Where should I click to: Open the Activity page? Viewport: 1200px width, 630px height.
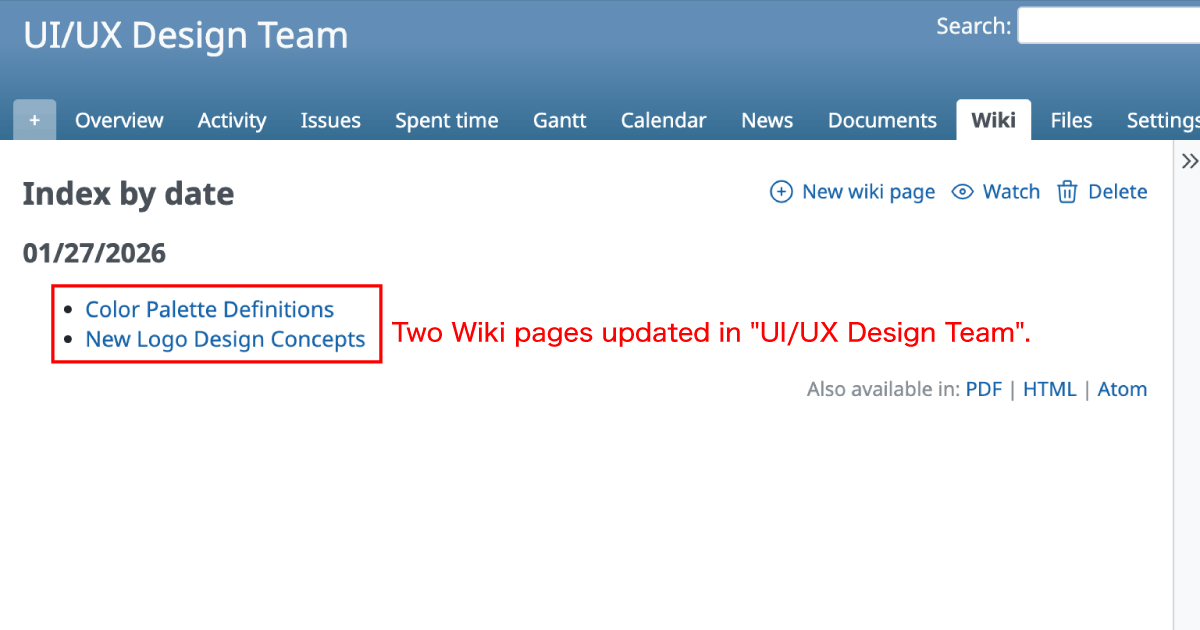(232, 119)
